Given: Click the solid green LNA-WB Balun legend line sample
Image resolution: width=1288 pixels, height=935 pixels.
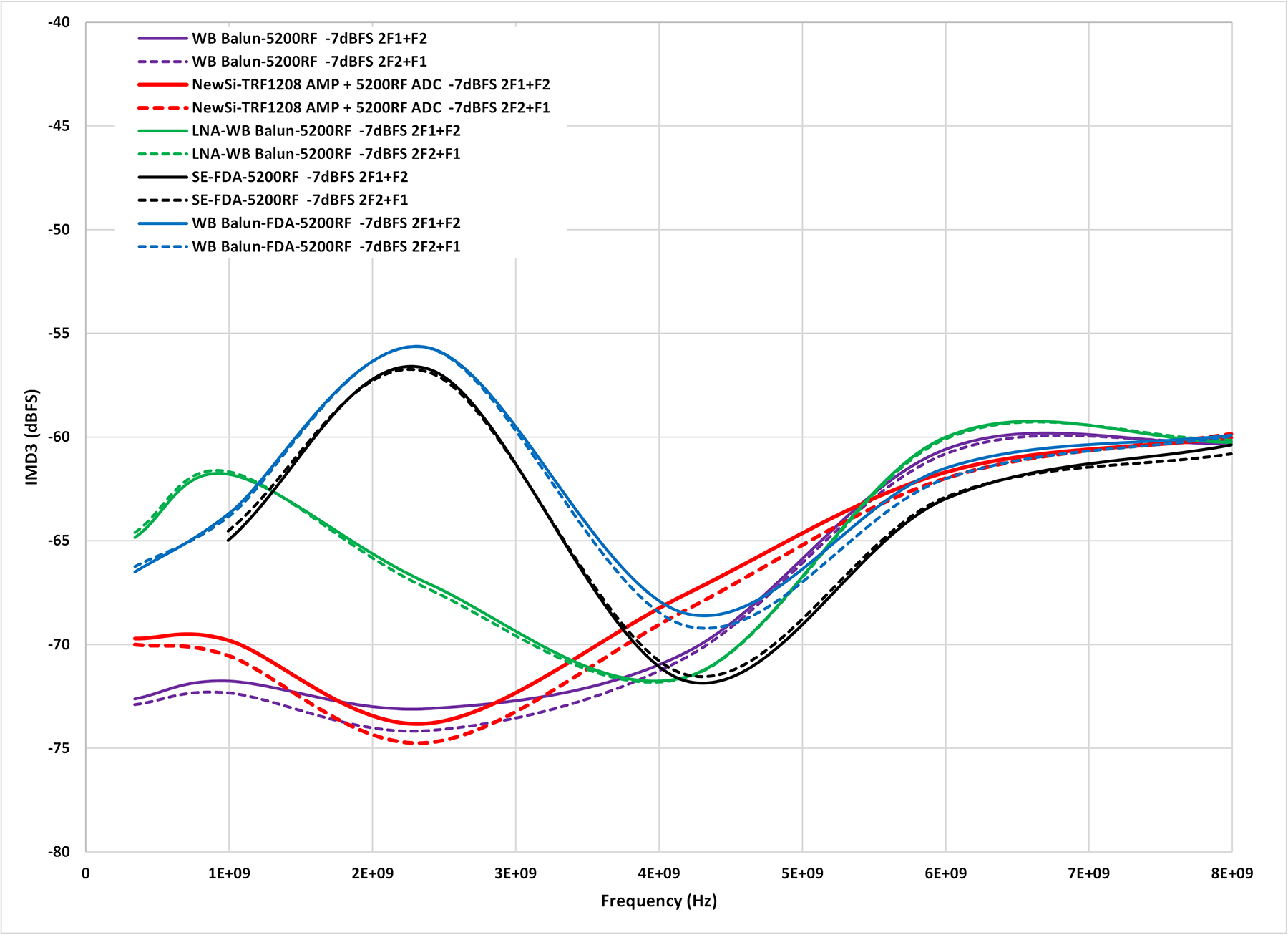Looking at the screenshot, I should coord(162,131).
